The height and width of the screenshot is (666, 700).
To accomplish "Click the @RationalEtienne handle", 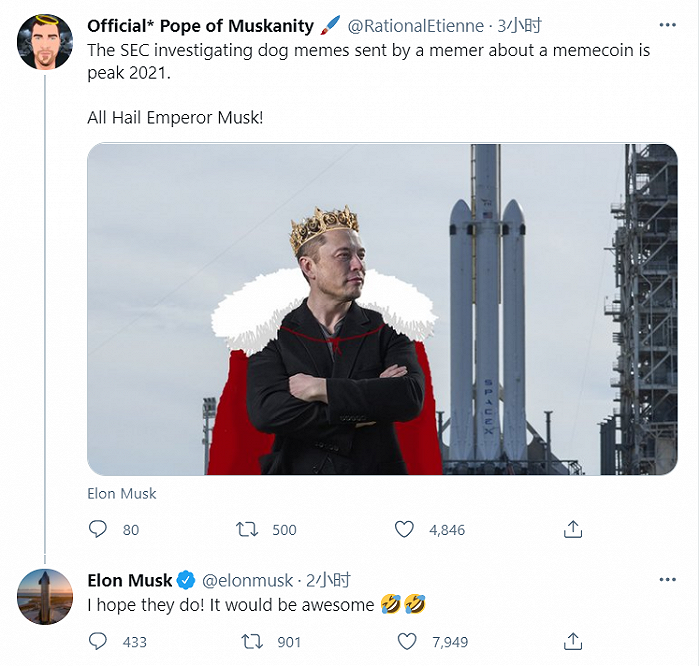I will pyautogui.click(x=415, y=25).
